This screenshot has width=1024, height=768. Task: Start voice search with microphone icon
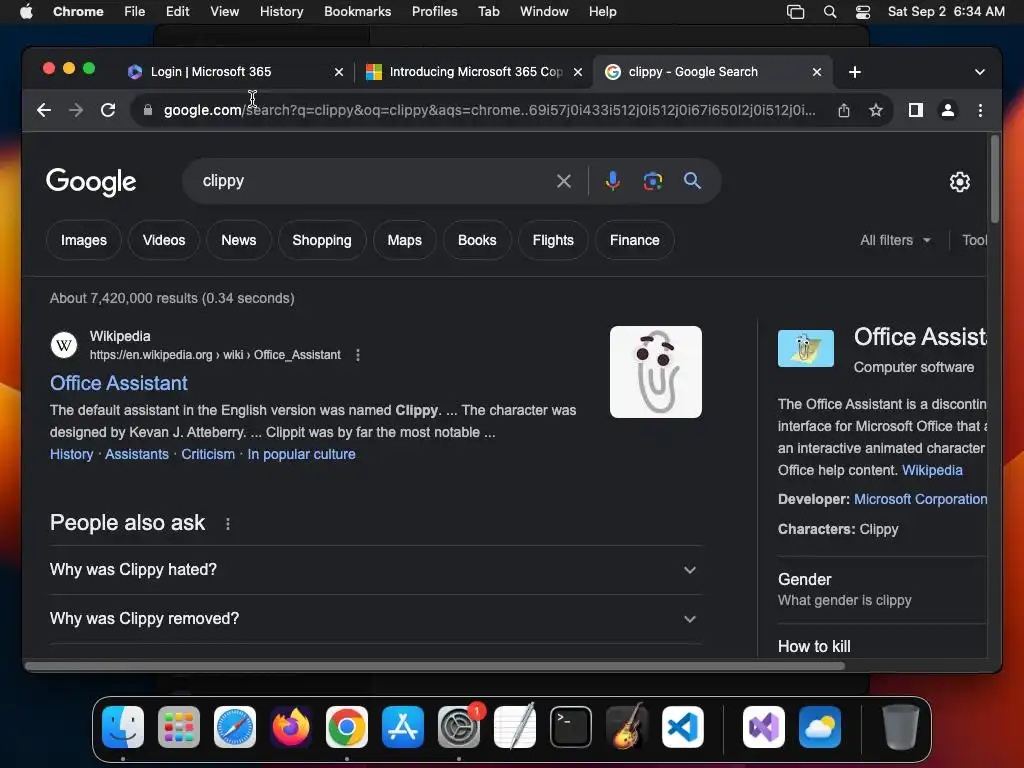click(x=613, y=181)
